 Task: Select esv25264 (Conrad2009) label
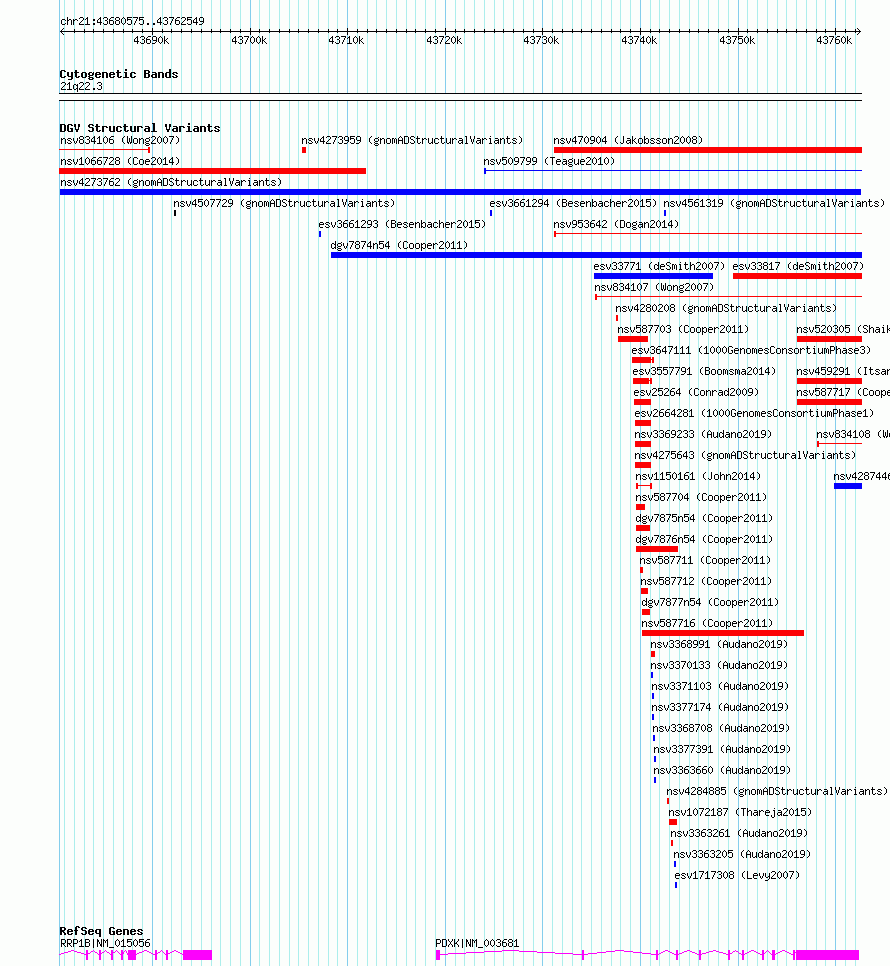(x=696, y=392)
